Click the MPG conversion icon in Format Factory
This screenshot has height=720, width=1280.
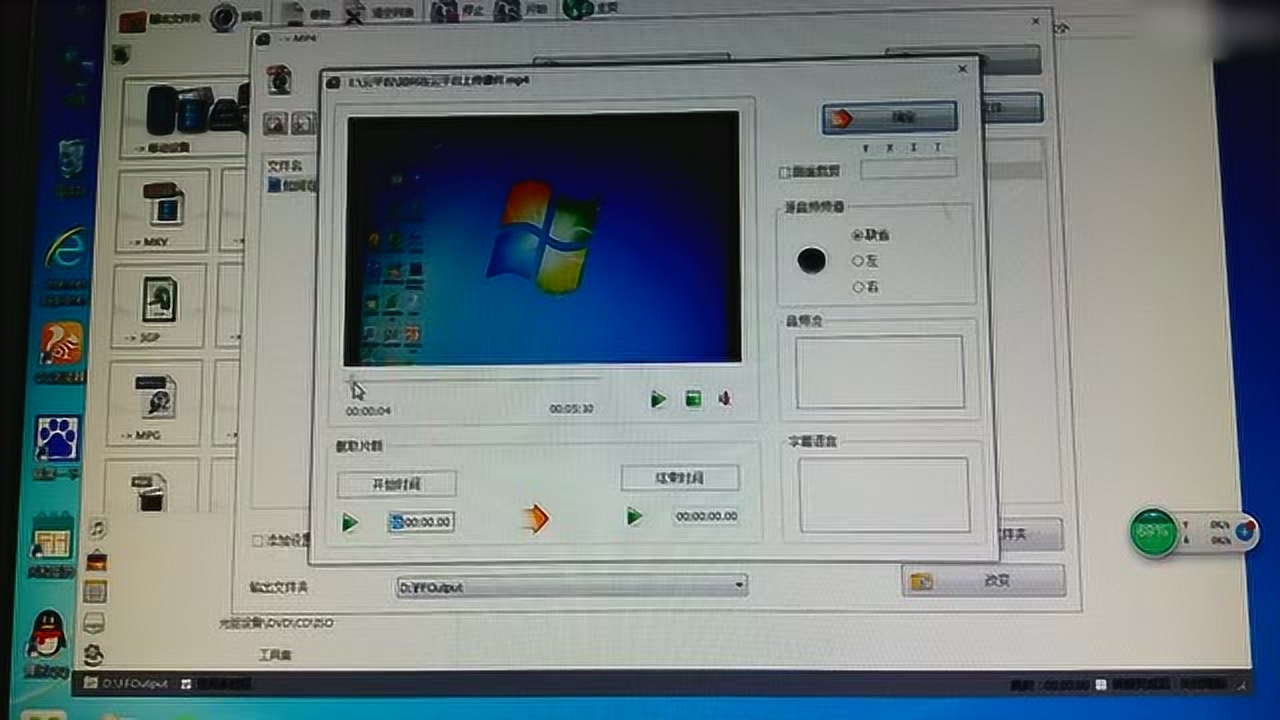(155, 402)
